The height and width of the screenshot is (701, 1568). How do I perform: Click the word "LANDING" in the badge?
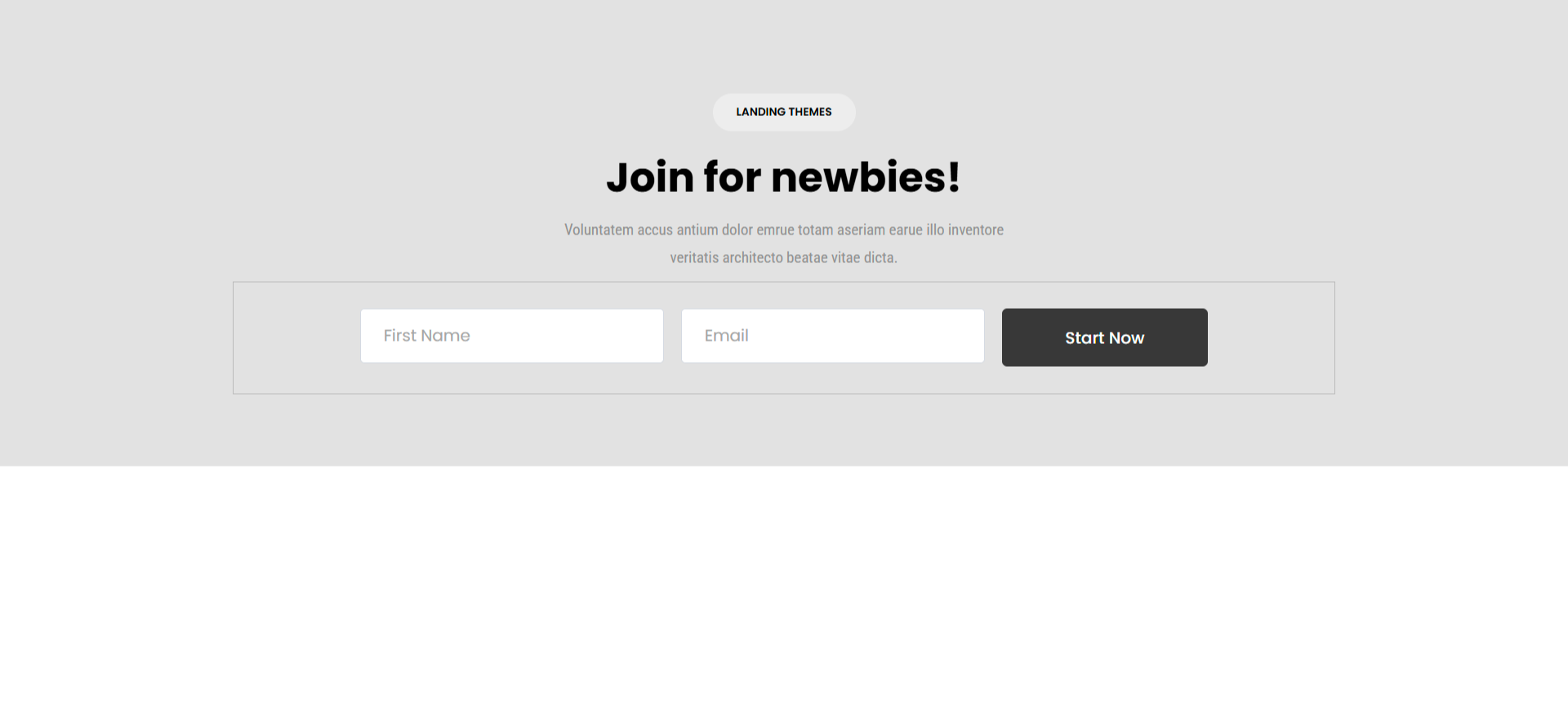click(x=760, y=112)
